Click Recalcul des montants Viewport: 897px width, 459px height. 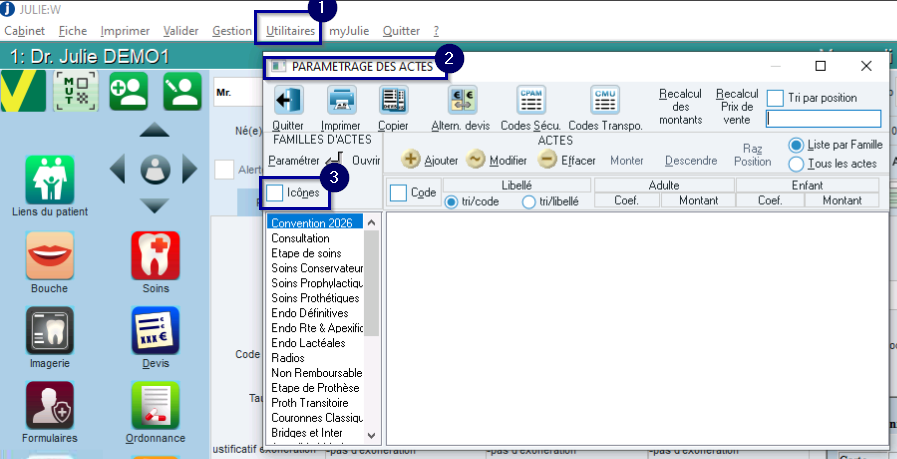(681, 107)
